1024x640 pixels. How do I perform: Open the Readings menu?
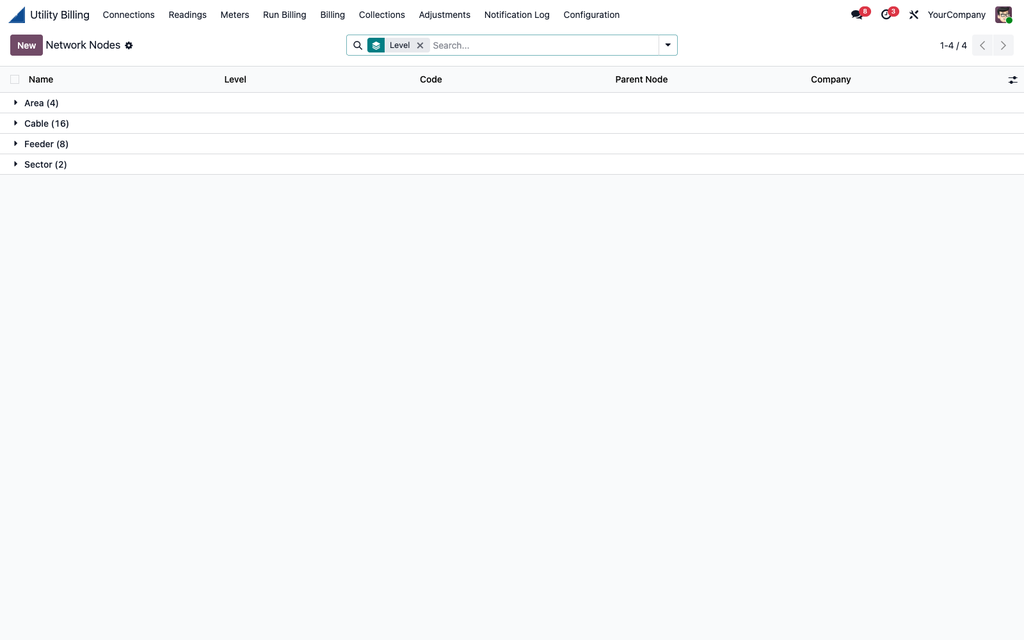(187, 14)
